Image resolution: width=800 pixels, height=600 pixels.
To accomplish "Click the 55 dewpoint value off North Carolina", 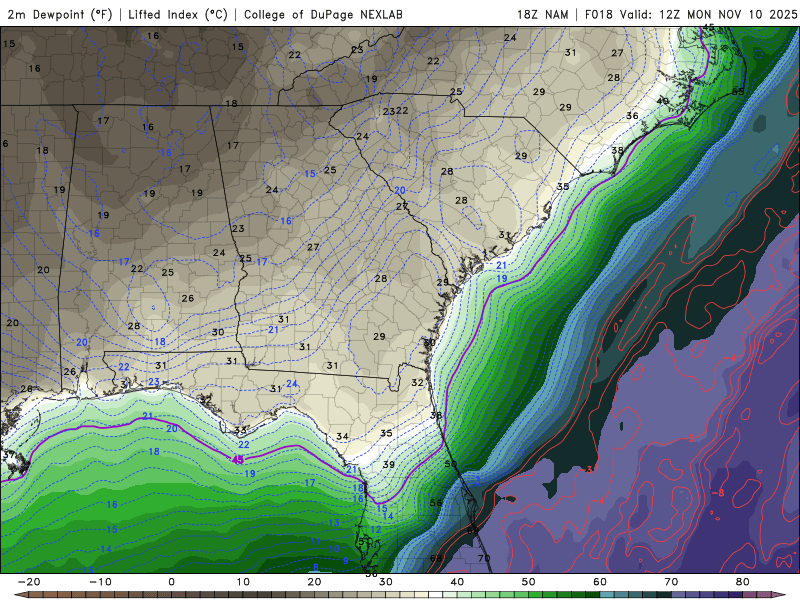I will pos(738,92).
